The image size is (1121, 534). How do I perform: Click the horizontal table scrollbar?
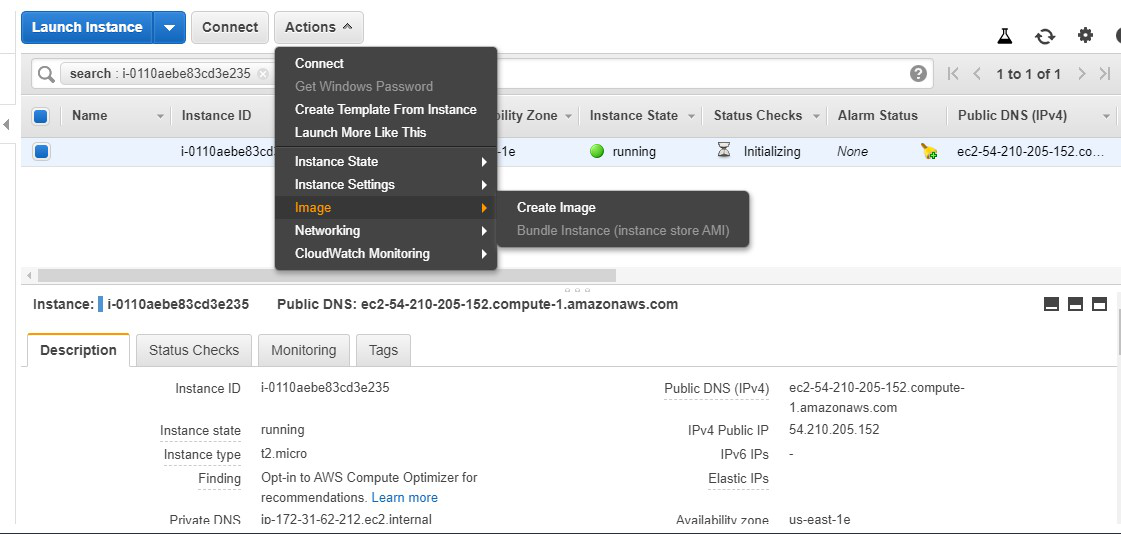tap(327, 275)
